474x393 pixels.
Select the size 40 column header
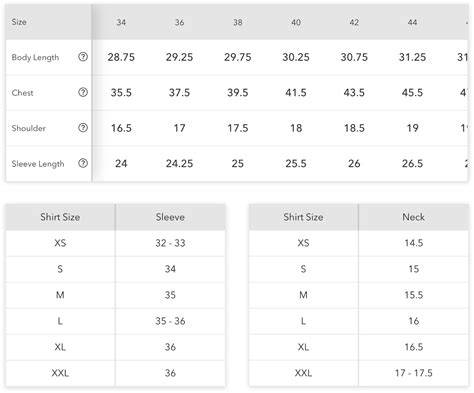tap(296, 22)
